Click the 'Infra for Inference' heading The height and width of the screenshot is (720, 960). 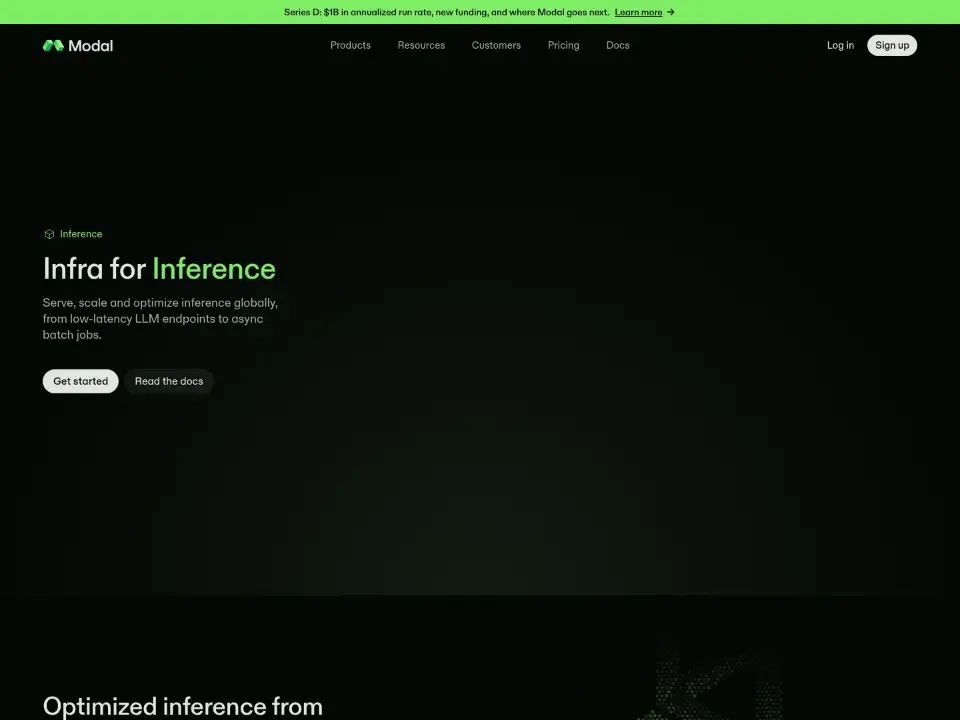click(x=159, y=269)
